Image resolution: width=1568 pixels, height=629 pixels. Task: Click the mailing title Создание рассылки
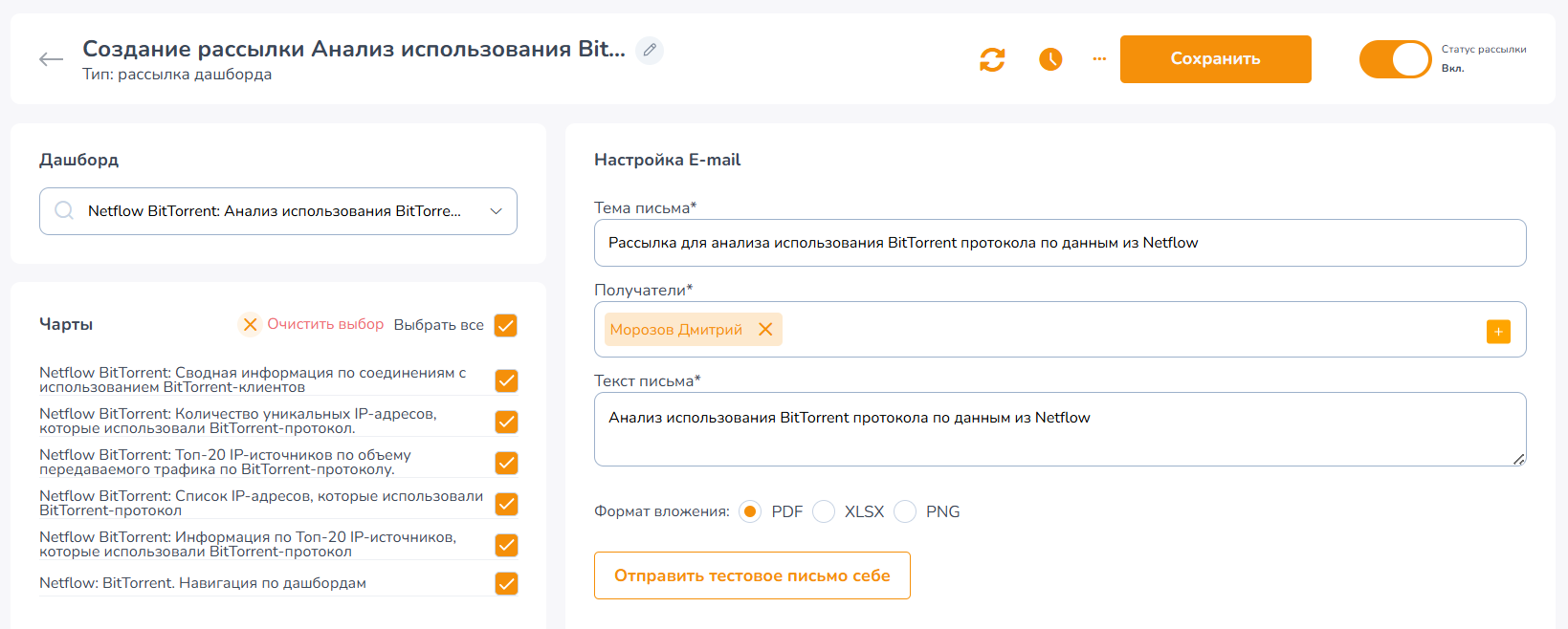pos(354,49)
